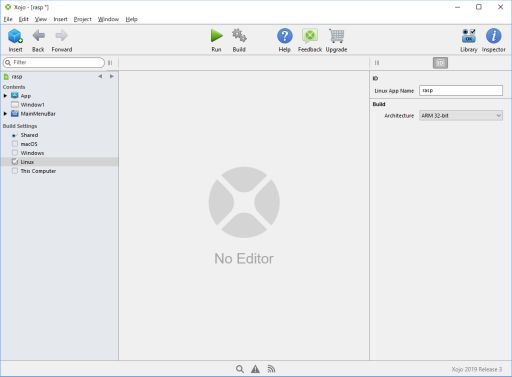Image resolution: width=512 pixels, height=377 pixels.
Task: Select the App item icon
Action: click(15, 96)
